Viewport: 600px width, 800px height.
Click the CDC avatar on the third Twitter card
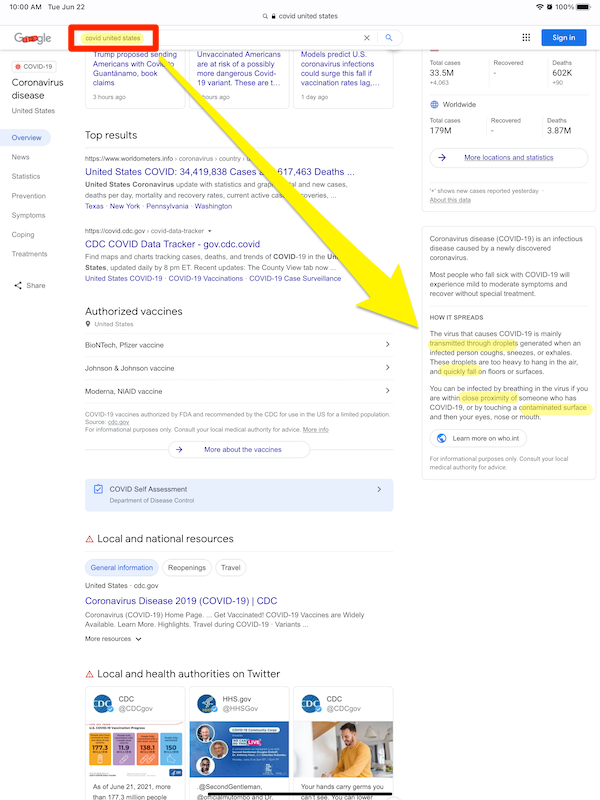point(311,704)
